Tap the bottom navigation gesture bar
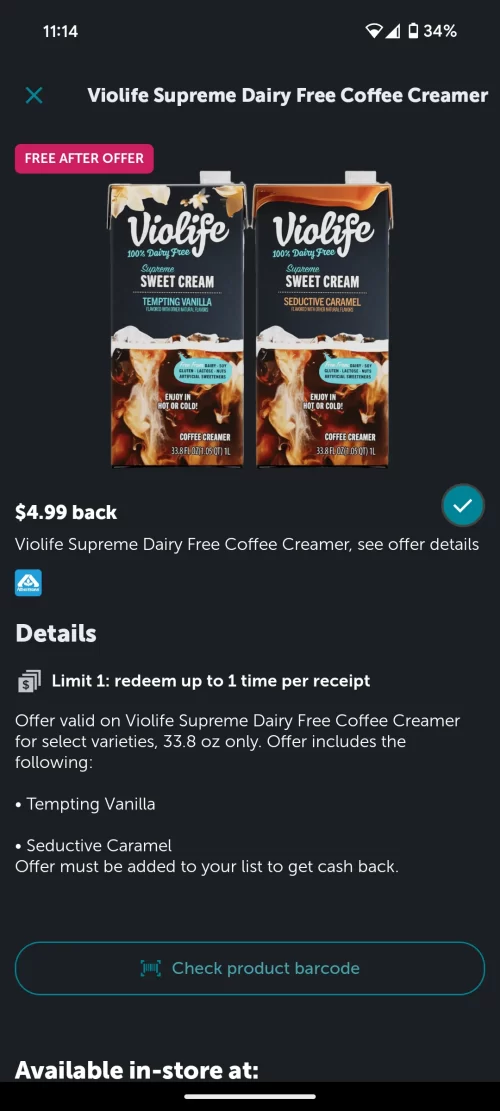Image resolution: width=500 pixels, height=1111 pixels. tap(250, 1097)
